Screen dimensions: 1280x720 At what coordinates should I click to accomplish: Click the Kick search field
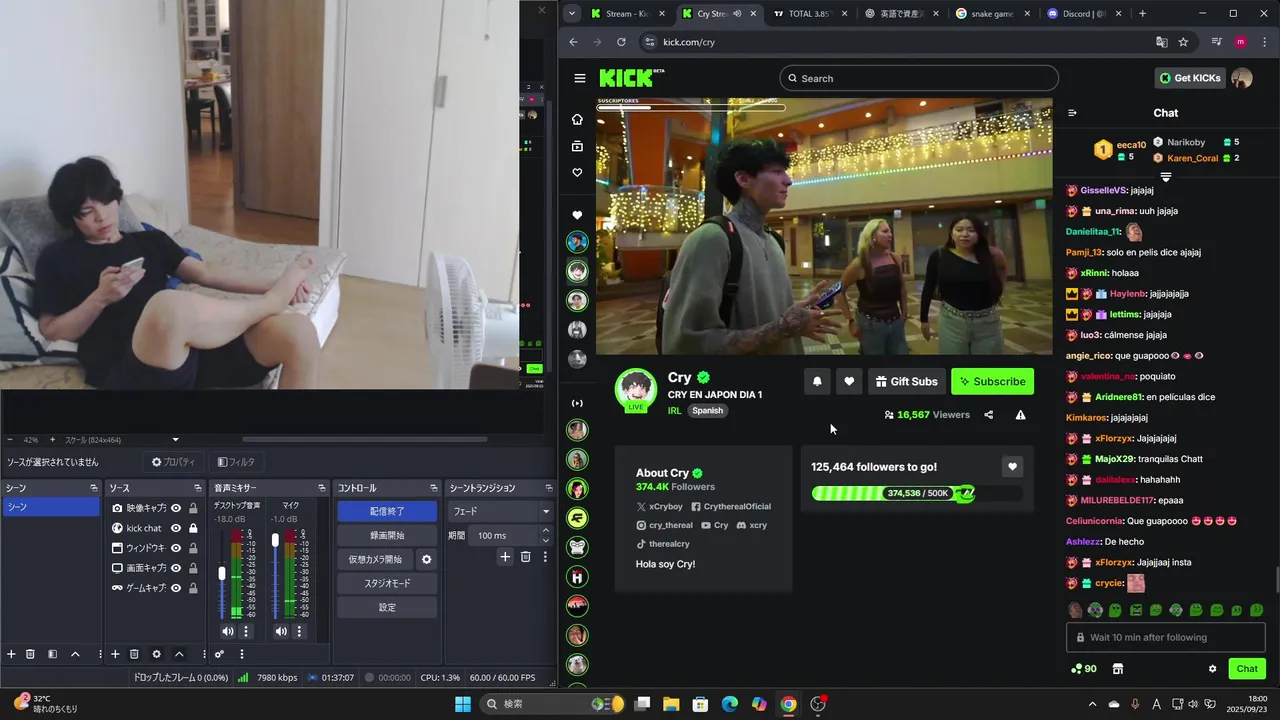(x=919, y=78)
